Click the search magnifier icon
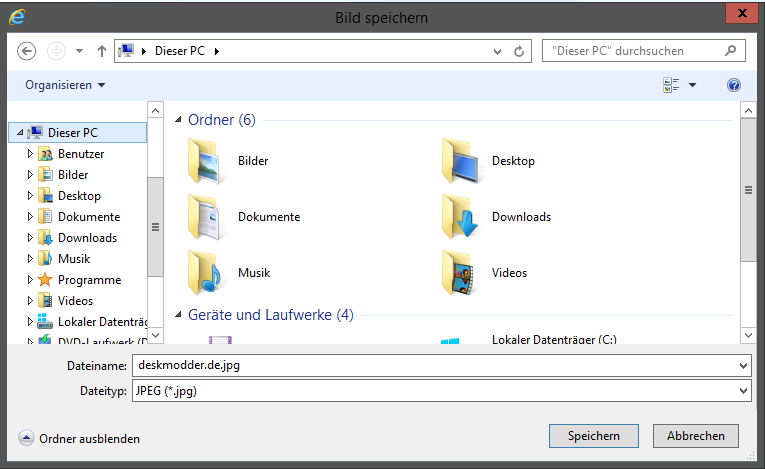 [x=730, y=51]
